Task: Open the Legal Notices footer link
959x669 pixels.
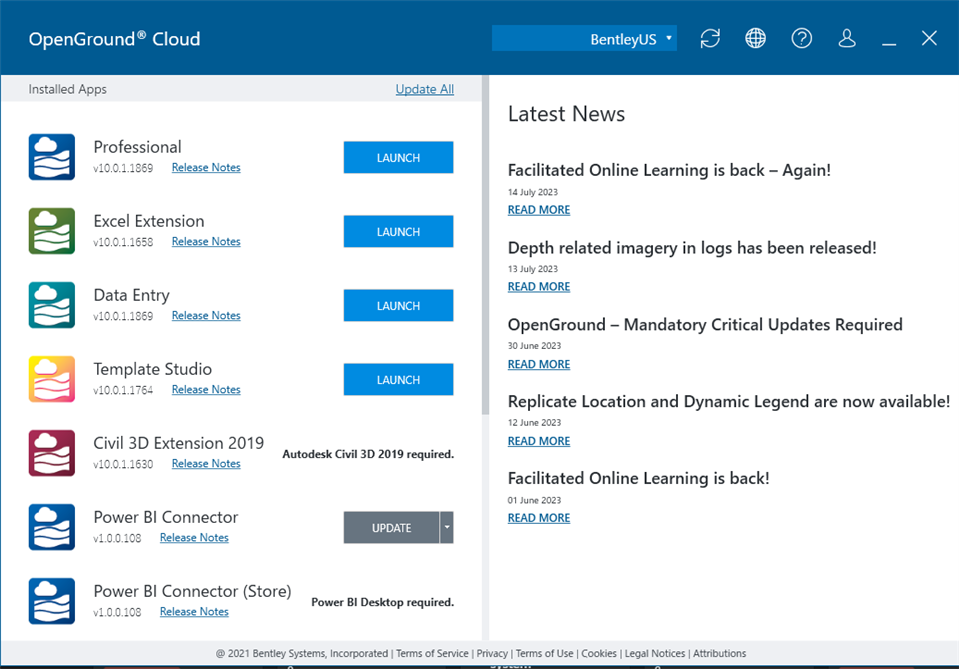Action: point(655,653)
